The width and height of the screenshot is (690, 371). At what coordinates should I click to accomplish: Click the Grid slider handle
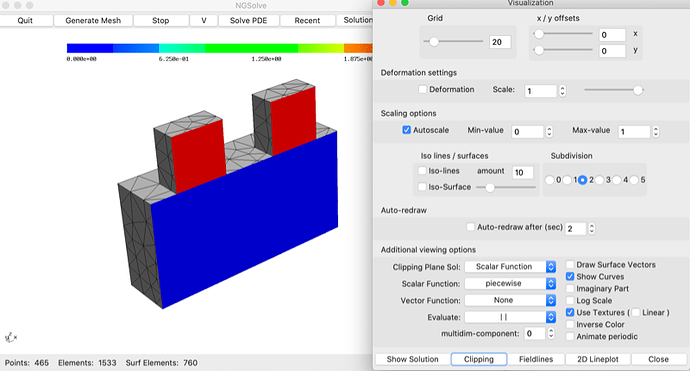434,42
